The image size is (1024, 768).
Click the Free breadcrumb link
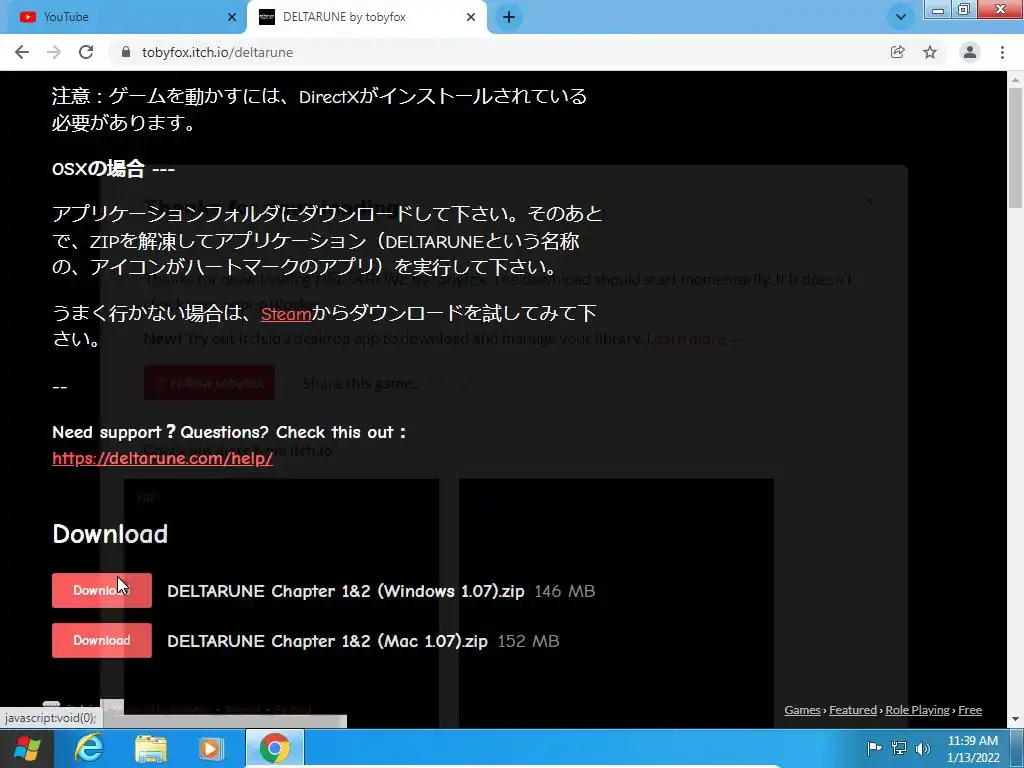point(970,710)
